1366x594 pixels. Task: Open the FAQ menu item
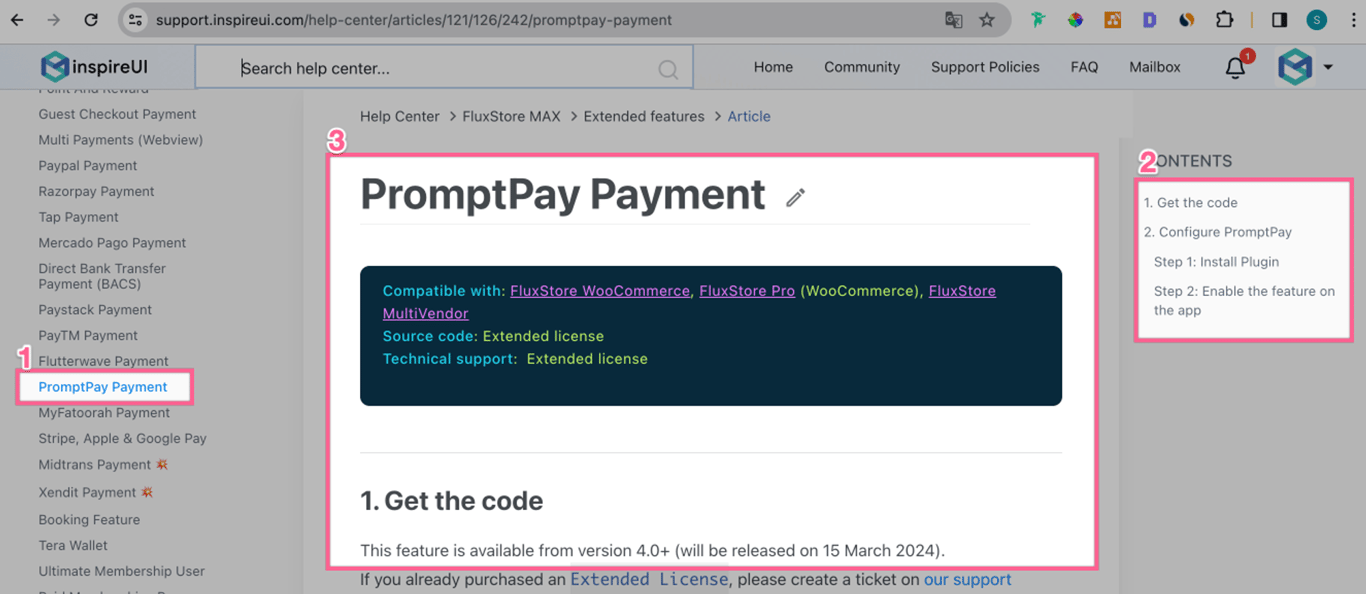[1084, 67]
